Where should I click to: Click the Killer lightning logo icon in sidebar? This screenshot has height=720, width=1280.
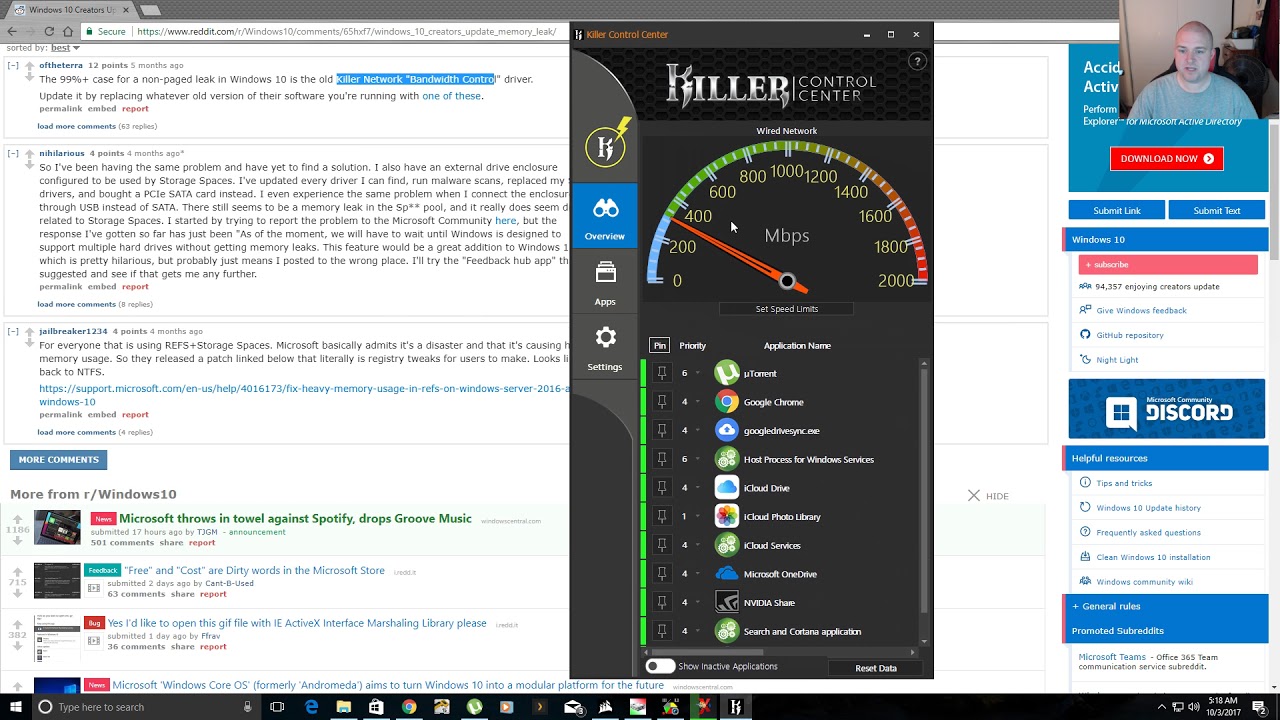point(608,144)
